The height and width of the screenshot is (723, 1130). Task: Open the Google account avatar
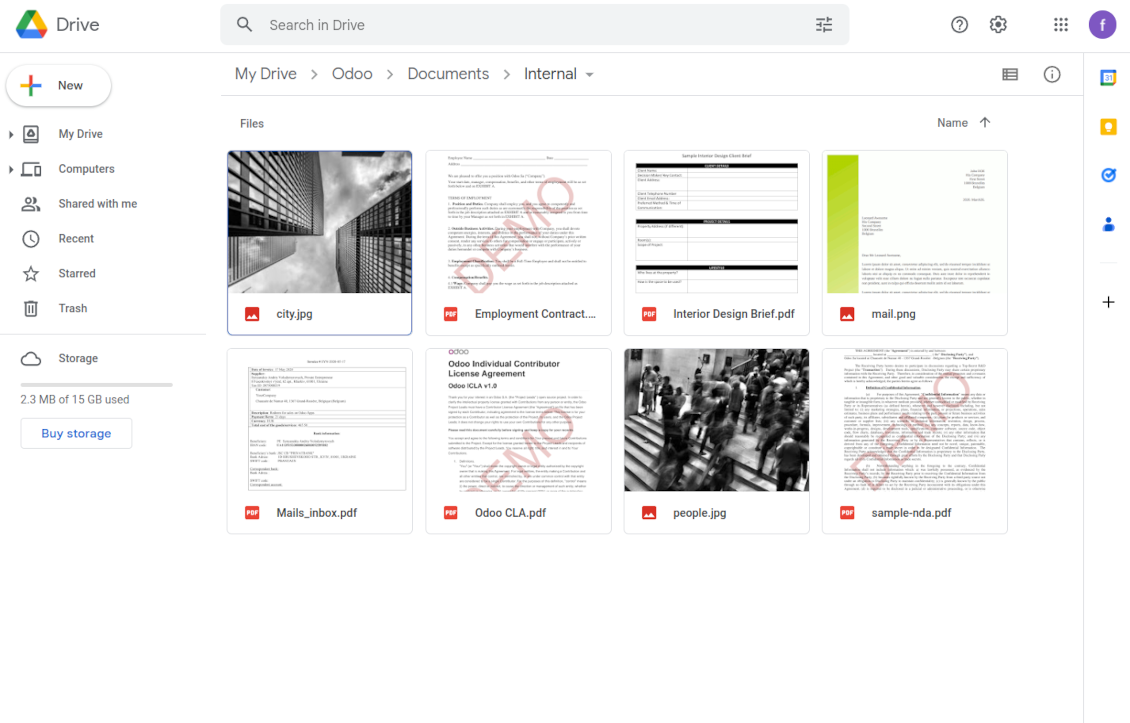click(x=1102, y=25)
